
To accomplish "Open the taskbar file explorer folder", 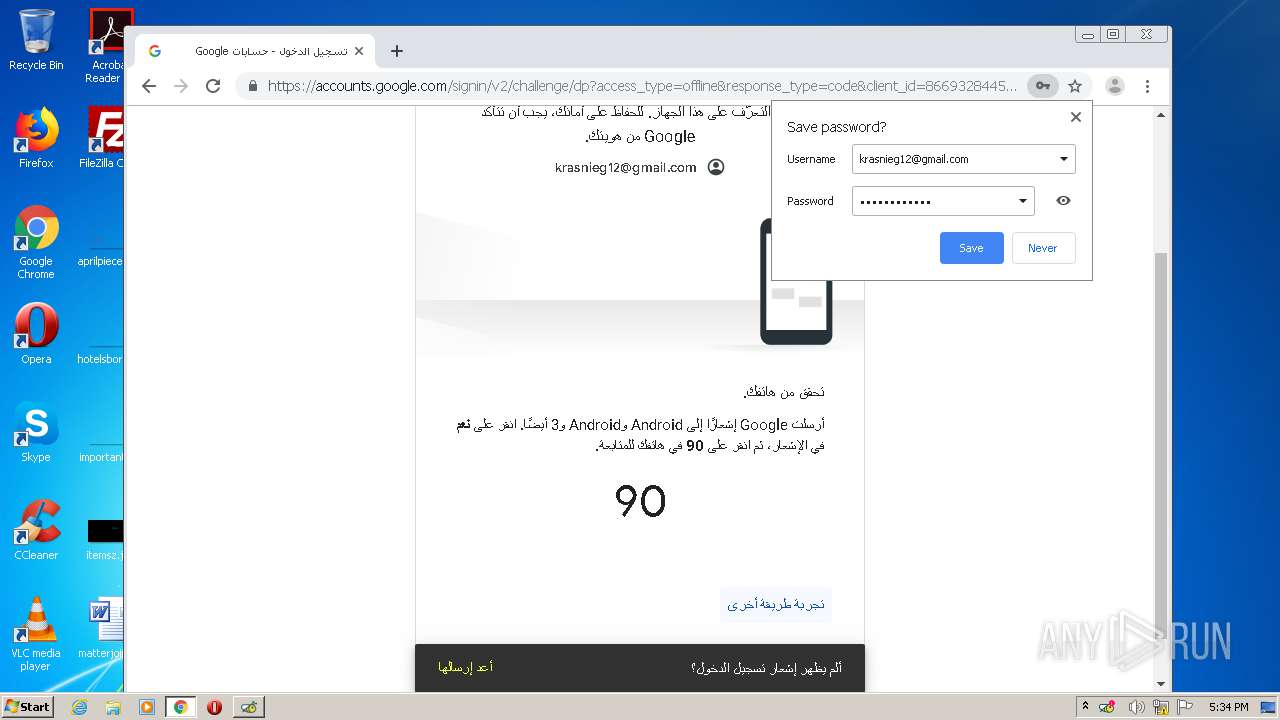I will click(x=113, y=707).
